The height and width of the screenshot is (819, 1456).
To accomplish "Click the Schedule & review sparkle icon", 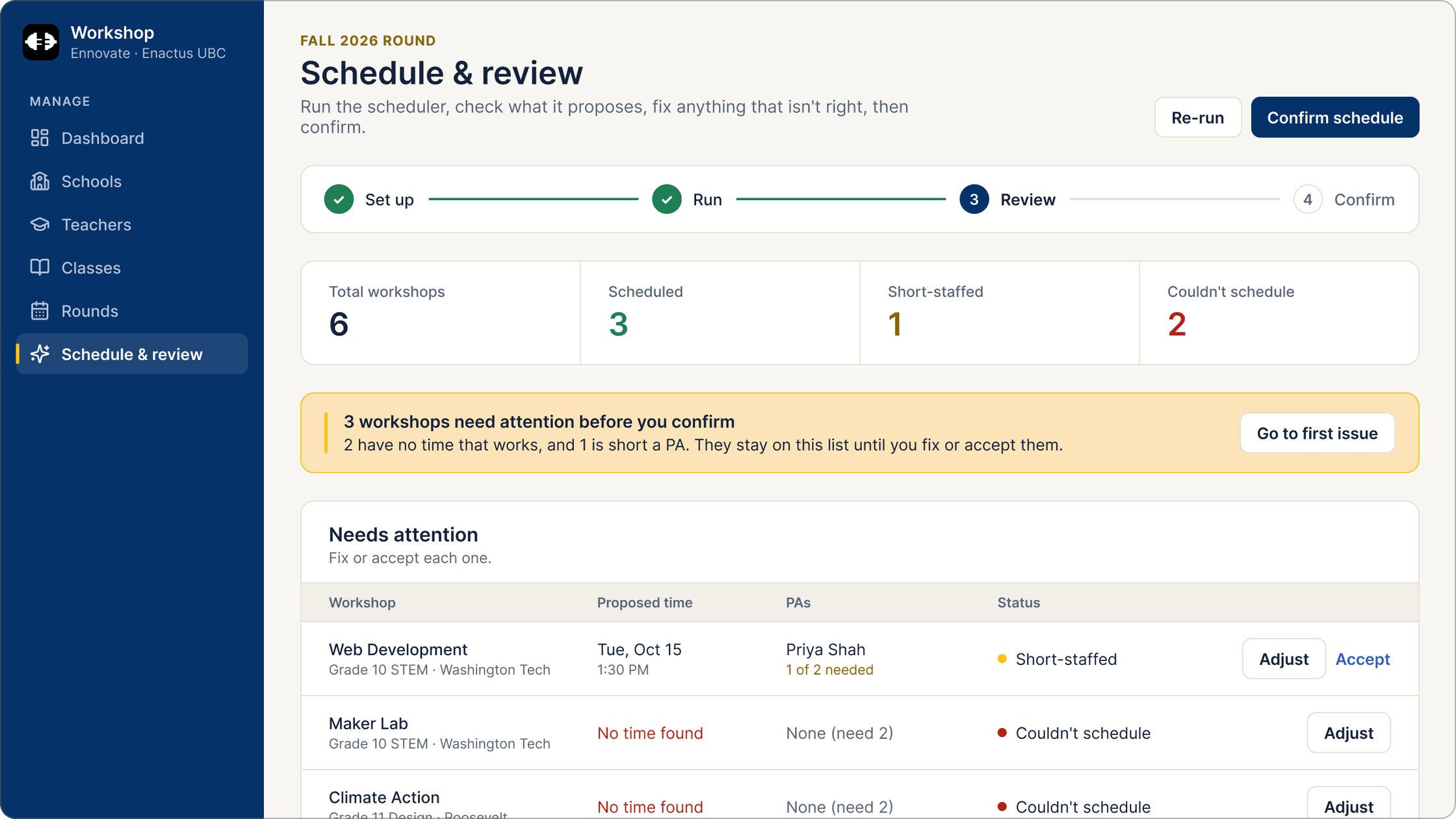I will point(40,354).
